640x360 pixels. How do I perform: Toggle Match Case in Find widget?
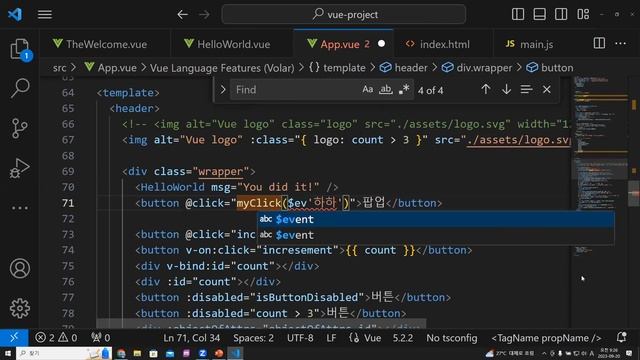point(367,89)
